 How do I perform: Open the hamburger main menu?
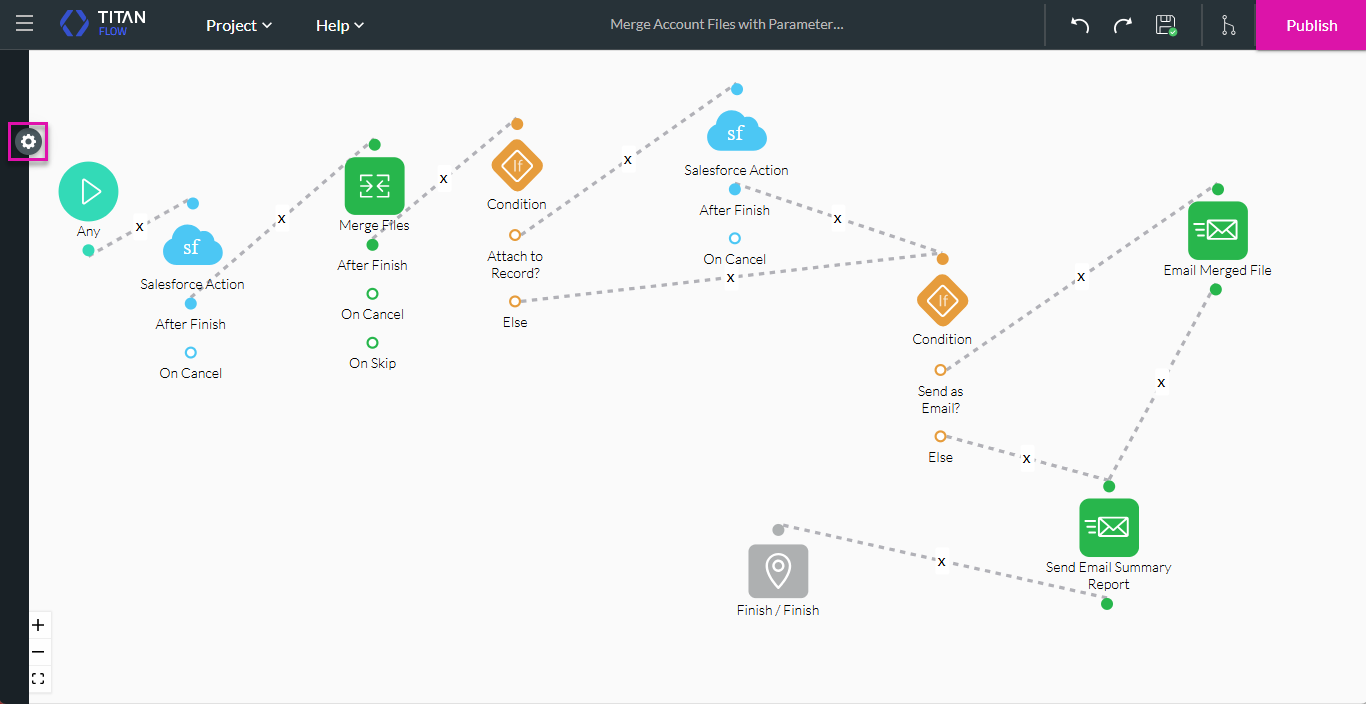24,24
